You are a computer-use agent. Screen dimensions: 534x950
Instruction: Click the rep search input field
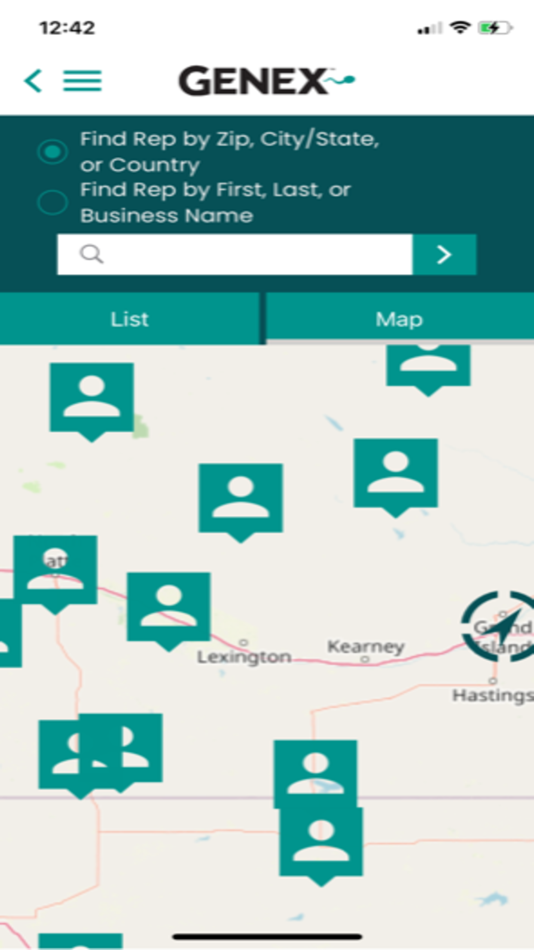[235, 254]
